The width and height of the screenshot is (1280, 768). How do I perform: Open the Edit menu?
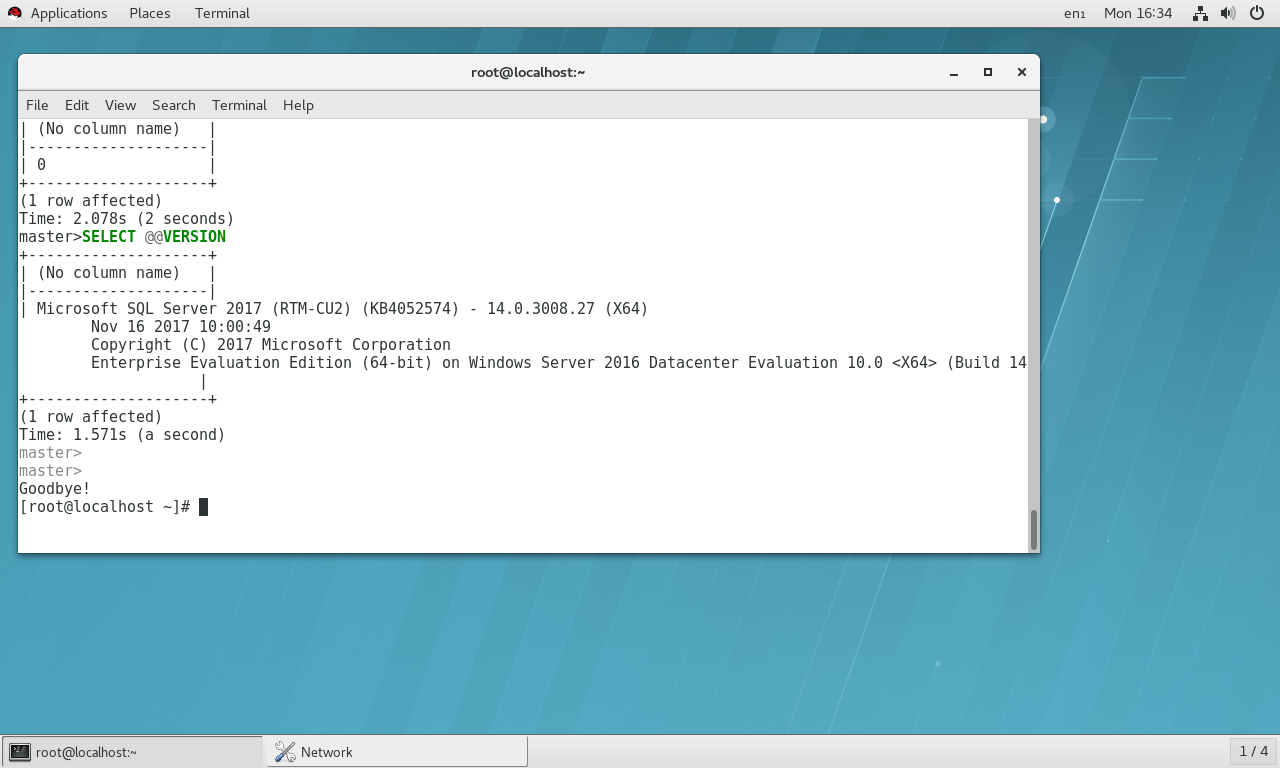click(77, 105)
